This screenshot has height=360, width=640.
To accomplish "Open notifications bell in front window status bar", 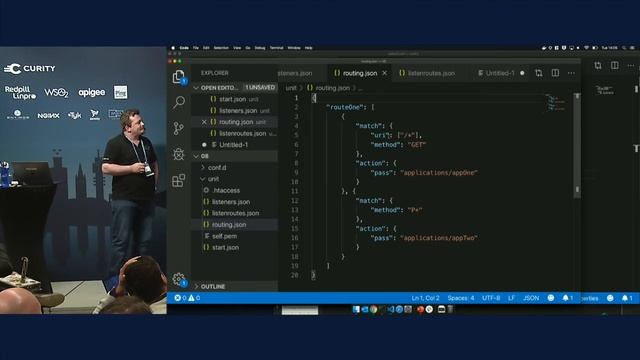I will (567, 298).
